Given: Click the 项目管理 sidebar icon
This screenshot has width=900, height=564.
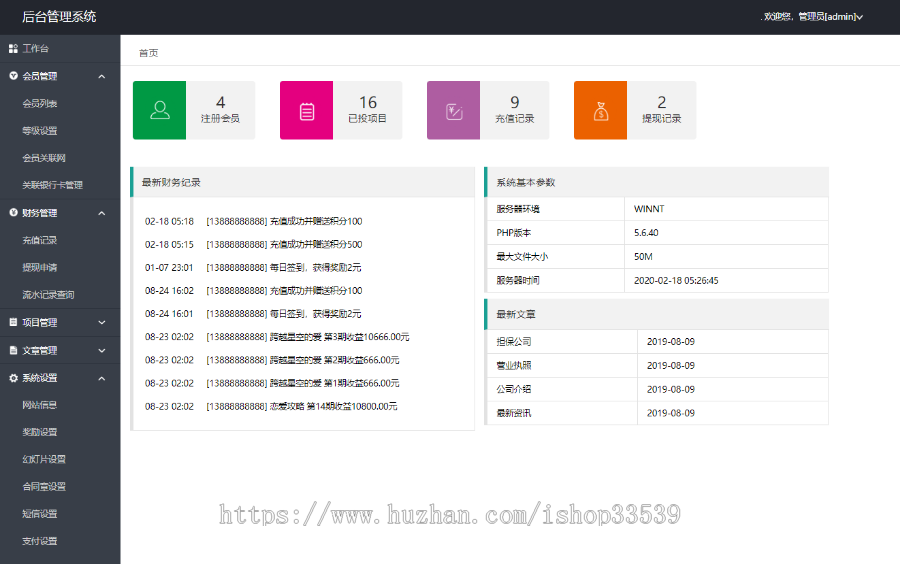Looking at the screenshot, I should point(13,322).
